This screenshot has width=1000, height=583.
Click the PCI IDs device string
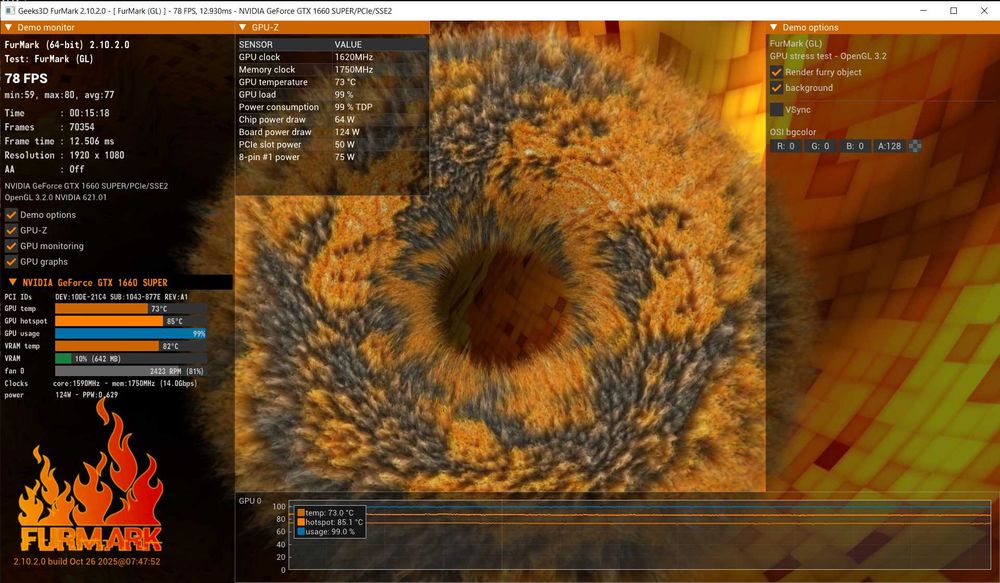(x=121, y=297)
